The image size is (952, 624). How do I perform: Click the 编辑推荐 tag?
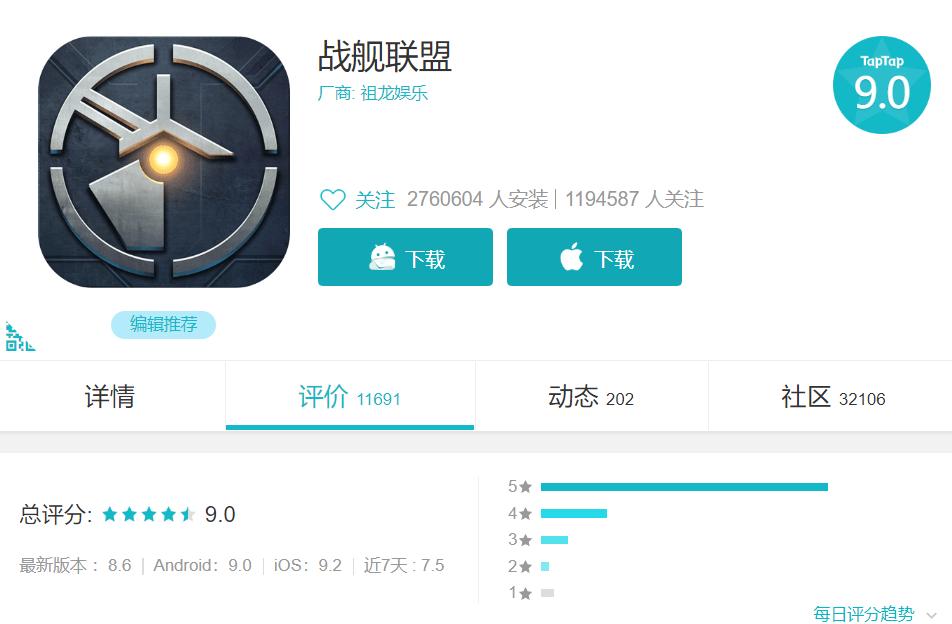(163, 325)
